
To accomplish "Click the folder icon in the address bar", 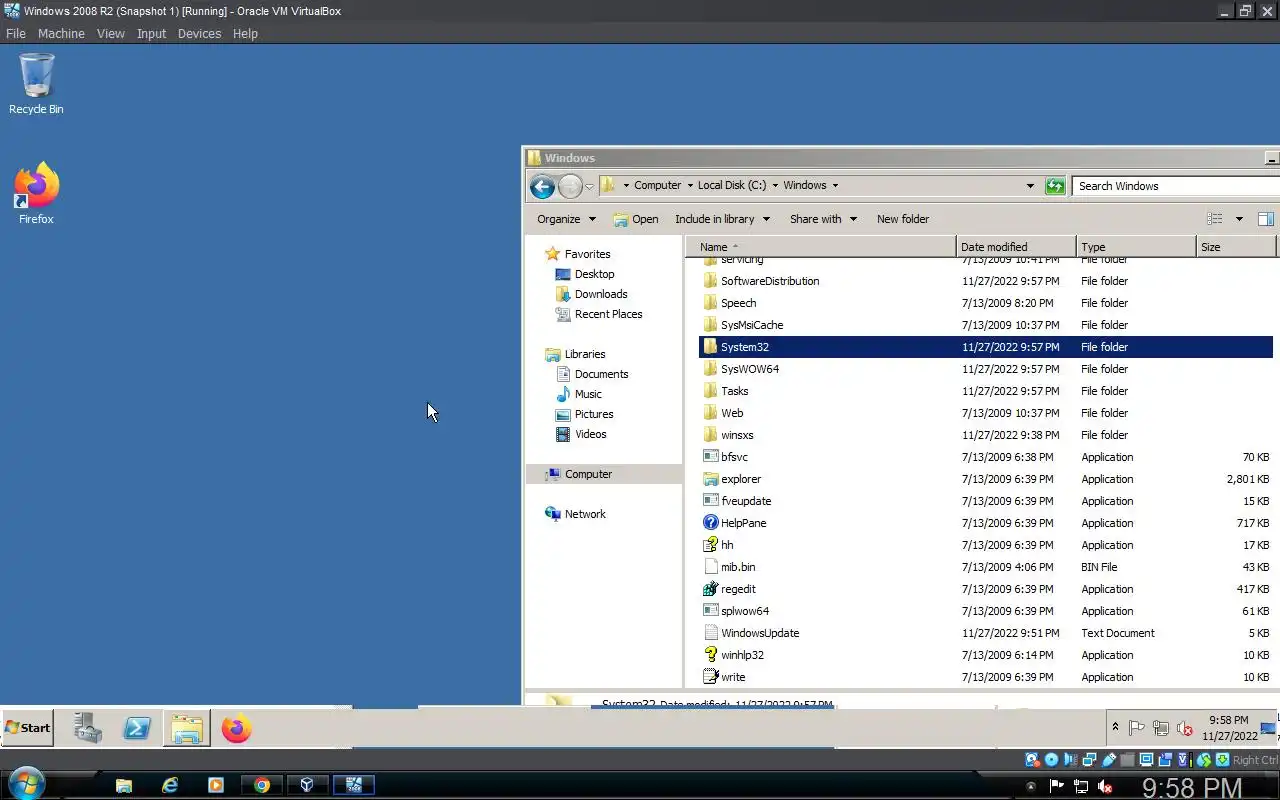I will pos(608,185).
